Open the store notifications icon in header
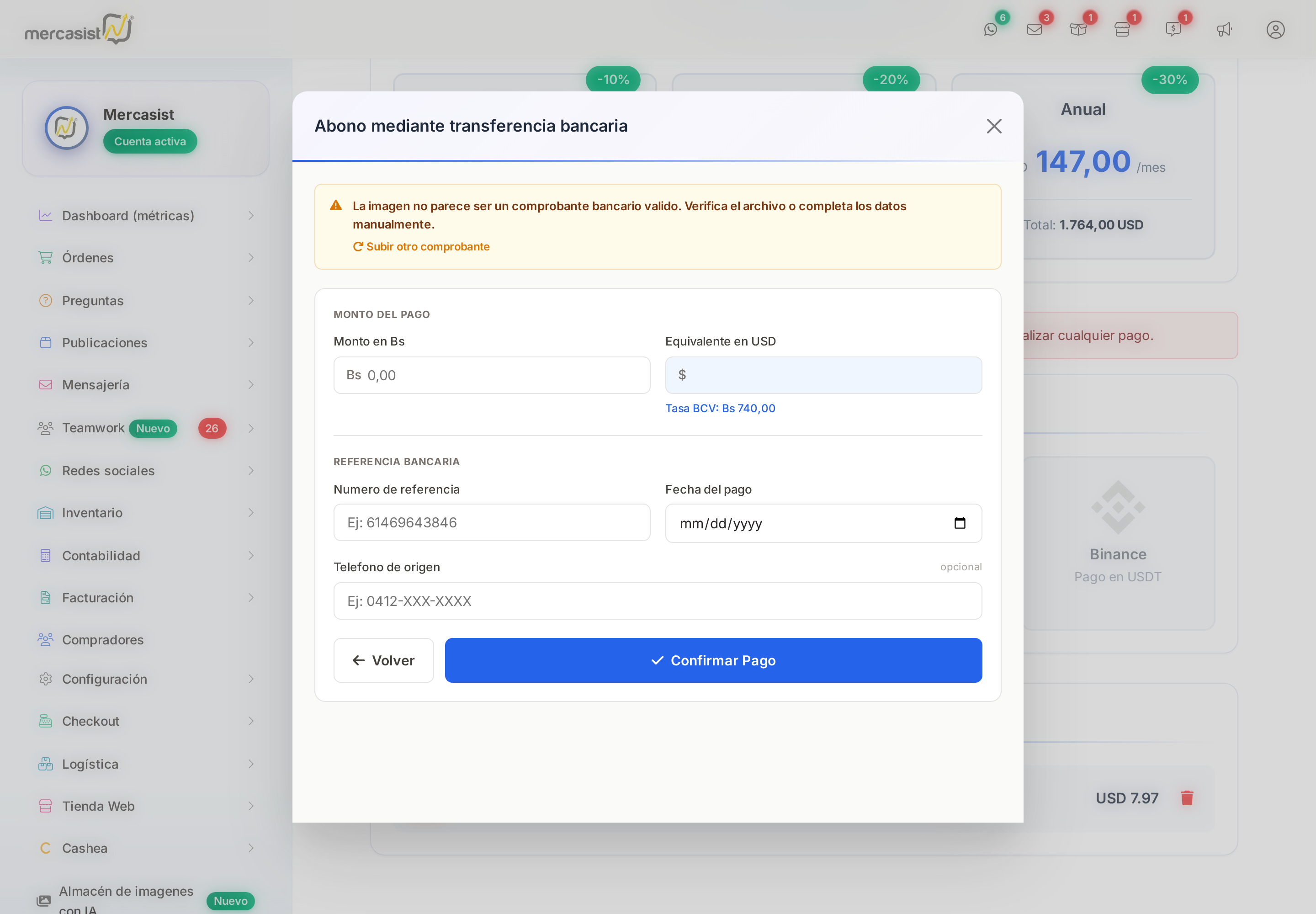 point(1122,29)
